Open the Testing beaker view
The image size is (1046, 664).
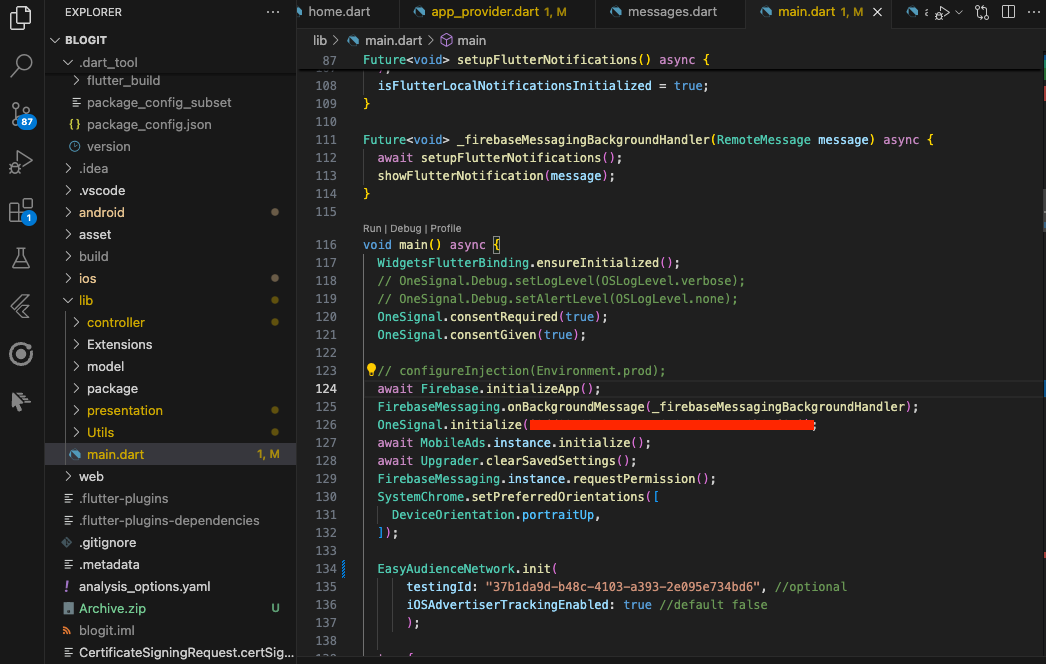(x=21, y=260)
